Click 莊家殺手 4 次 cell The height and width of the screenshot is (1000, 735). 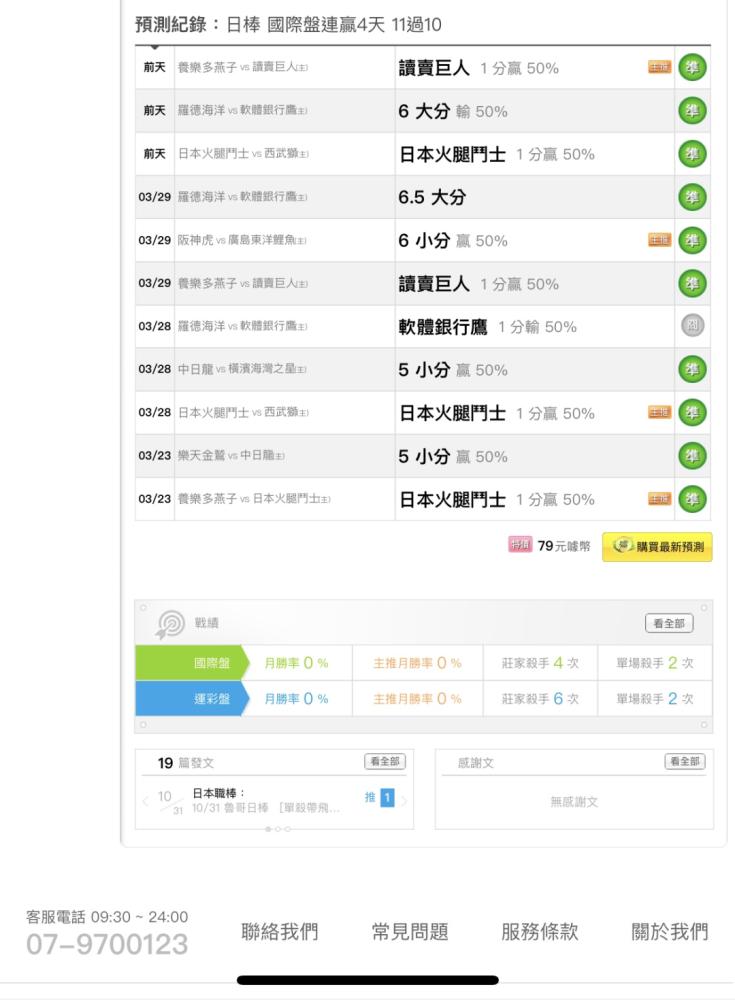(x=540, y=663)
